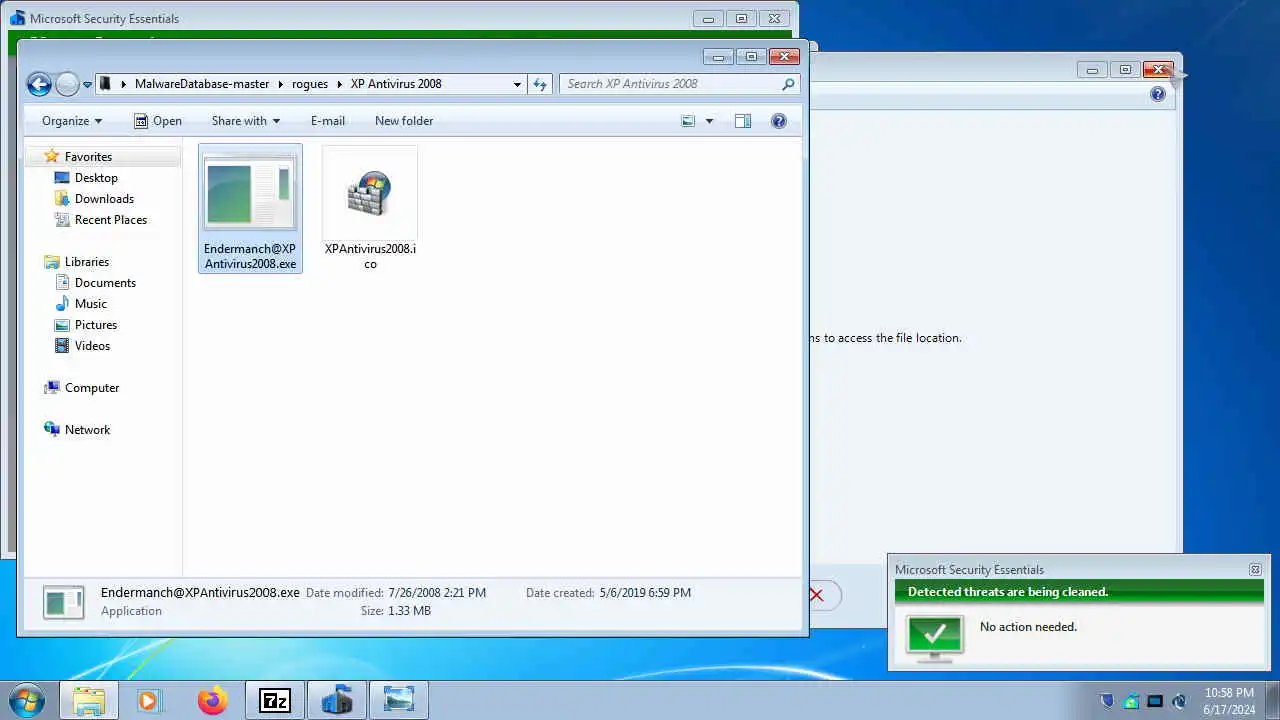Open the volume tray icon
Image resolution: width=1280 pixels, height=720 pixels.
pyautogui.click(x=1179, y=701)
